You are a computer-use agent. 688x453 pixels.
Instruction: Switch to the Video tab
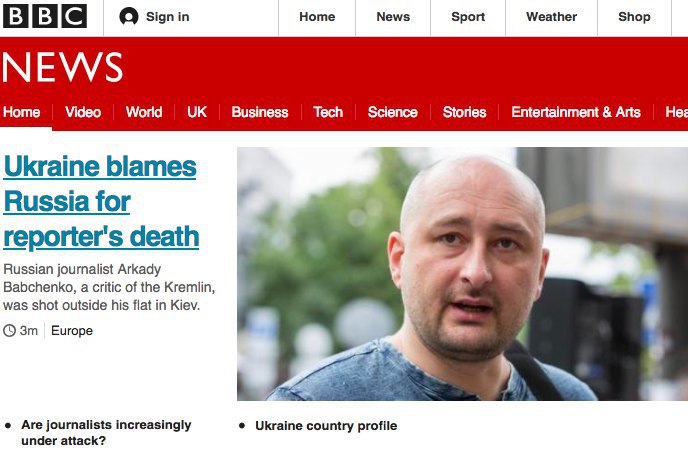pos(83,112)
